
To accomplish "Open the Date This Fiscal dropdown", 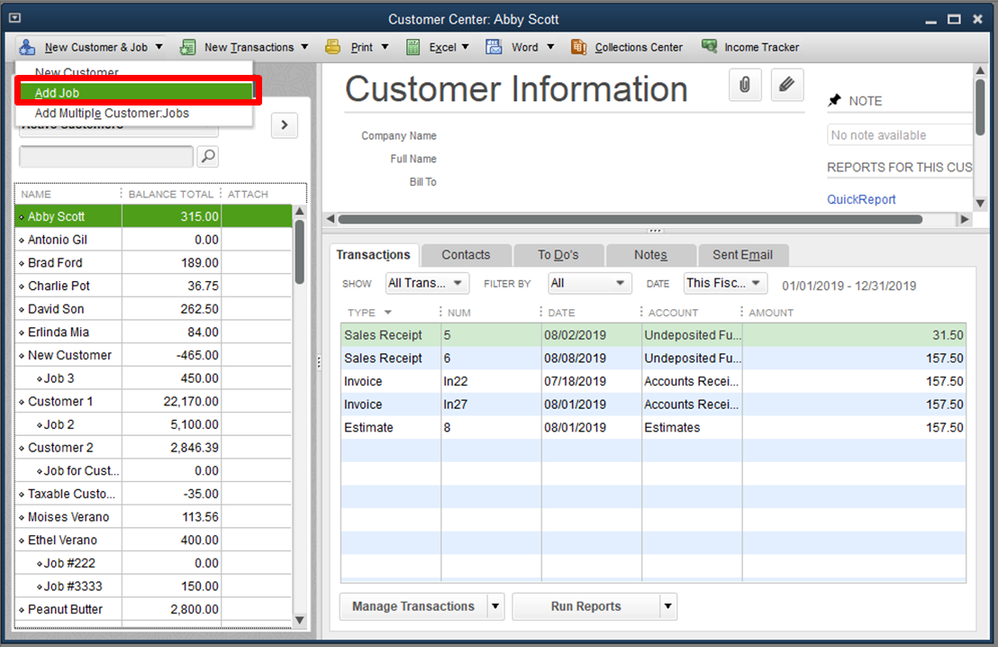I will pos(725,283).
